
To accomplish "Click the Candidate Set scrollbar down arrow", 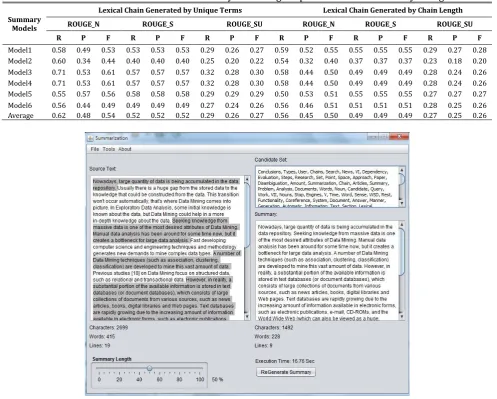I will click(402, 203).
